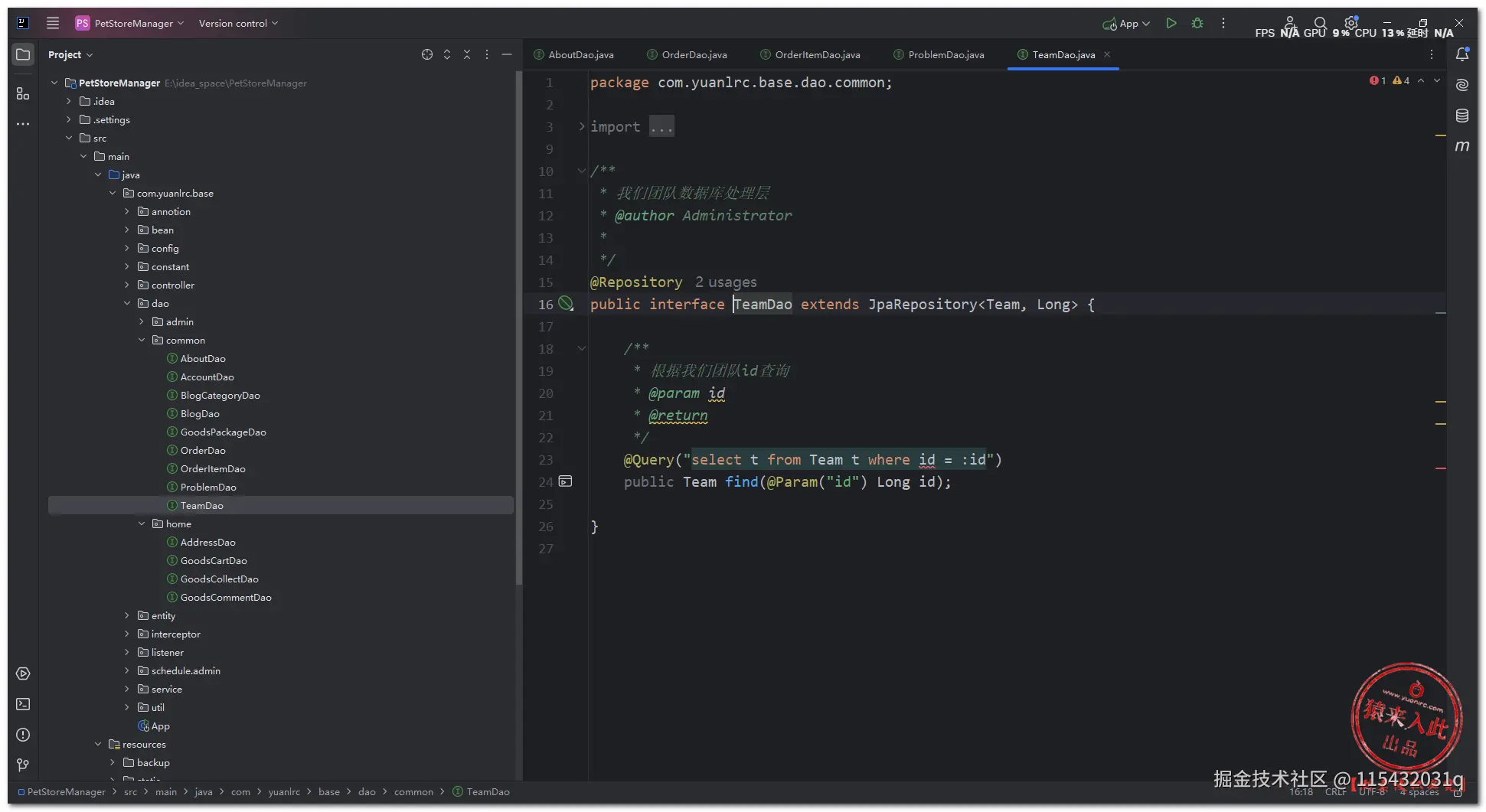The image size is (1486, 812).
Task: Open the Git version control tool window
Action: pos(23,765)
